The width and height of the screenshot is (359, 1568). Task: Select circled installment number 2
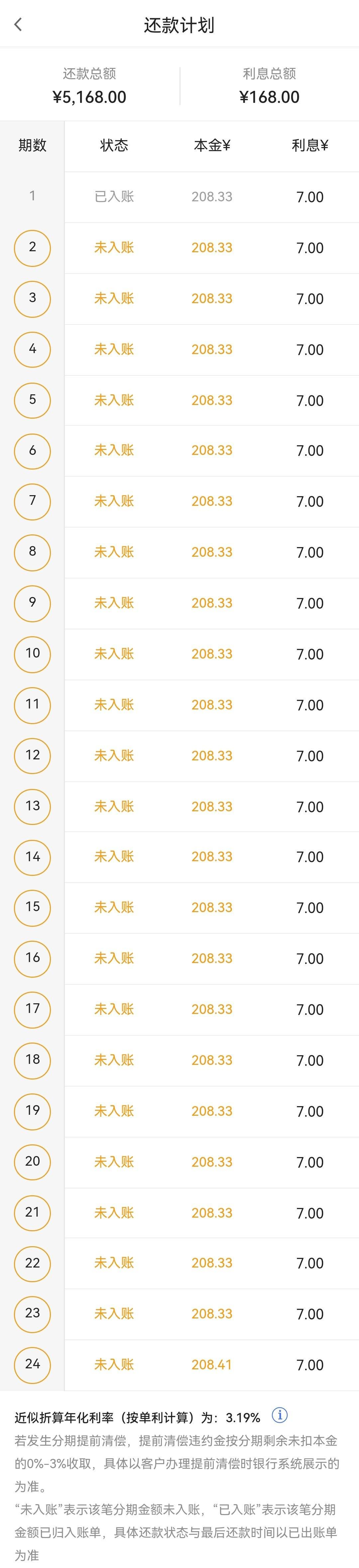tap(32, 248)
